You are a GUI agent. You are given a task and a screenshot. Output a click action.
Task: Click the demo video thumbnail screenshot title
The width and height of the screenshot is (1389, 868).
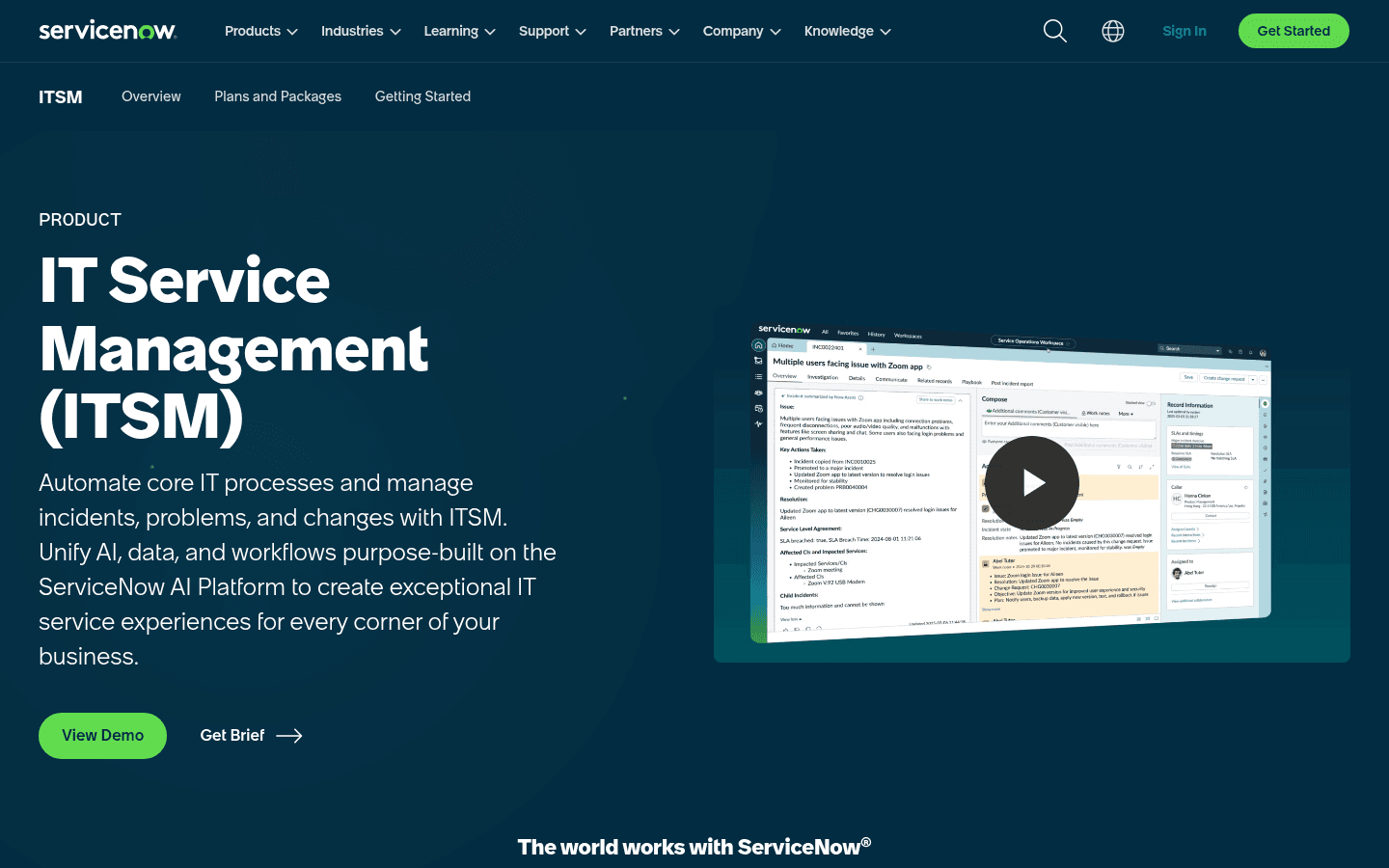click(x=848, y=365)
